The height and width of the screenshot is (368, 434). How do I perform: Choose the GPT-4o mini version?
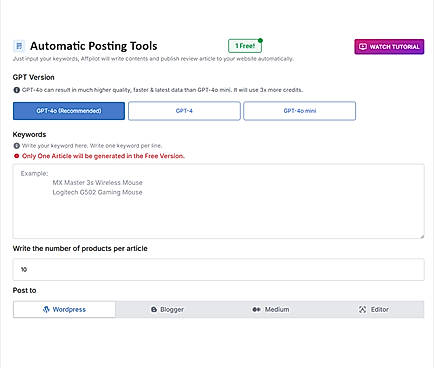point(299,111)
